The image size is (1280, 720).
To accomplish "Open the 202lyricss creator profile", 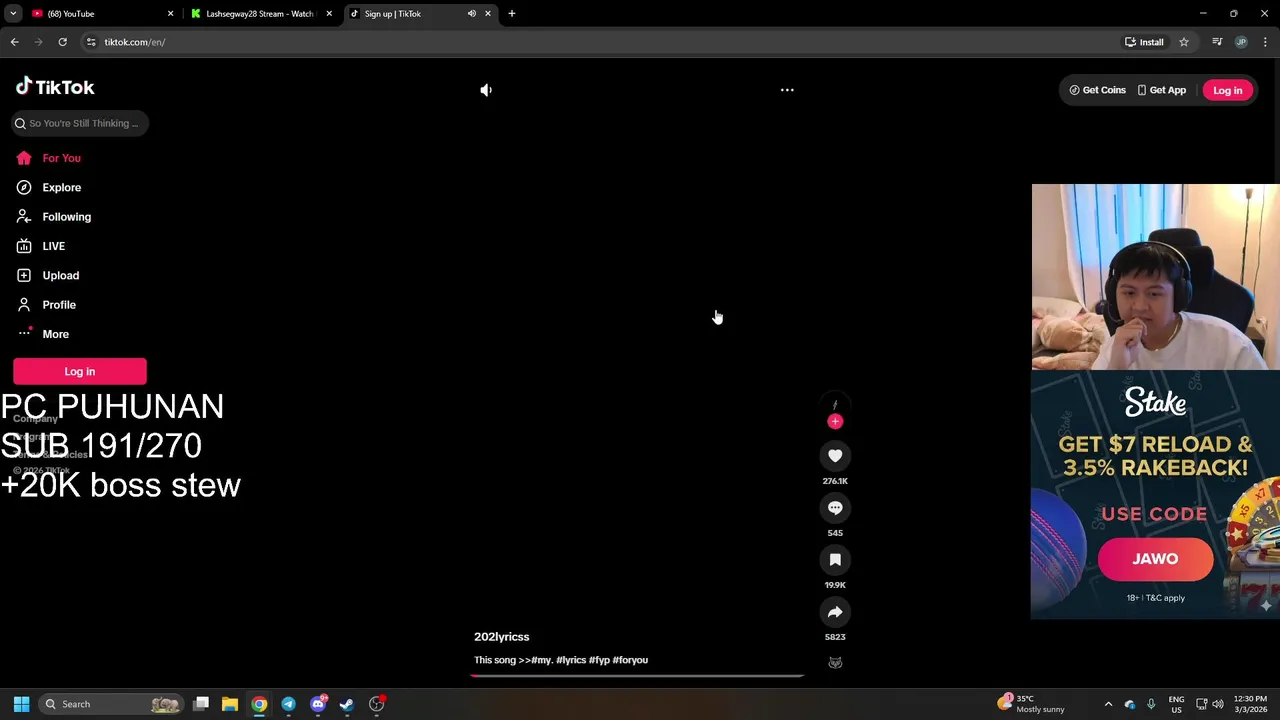I will click(501, 637).
